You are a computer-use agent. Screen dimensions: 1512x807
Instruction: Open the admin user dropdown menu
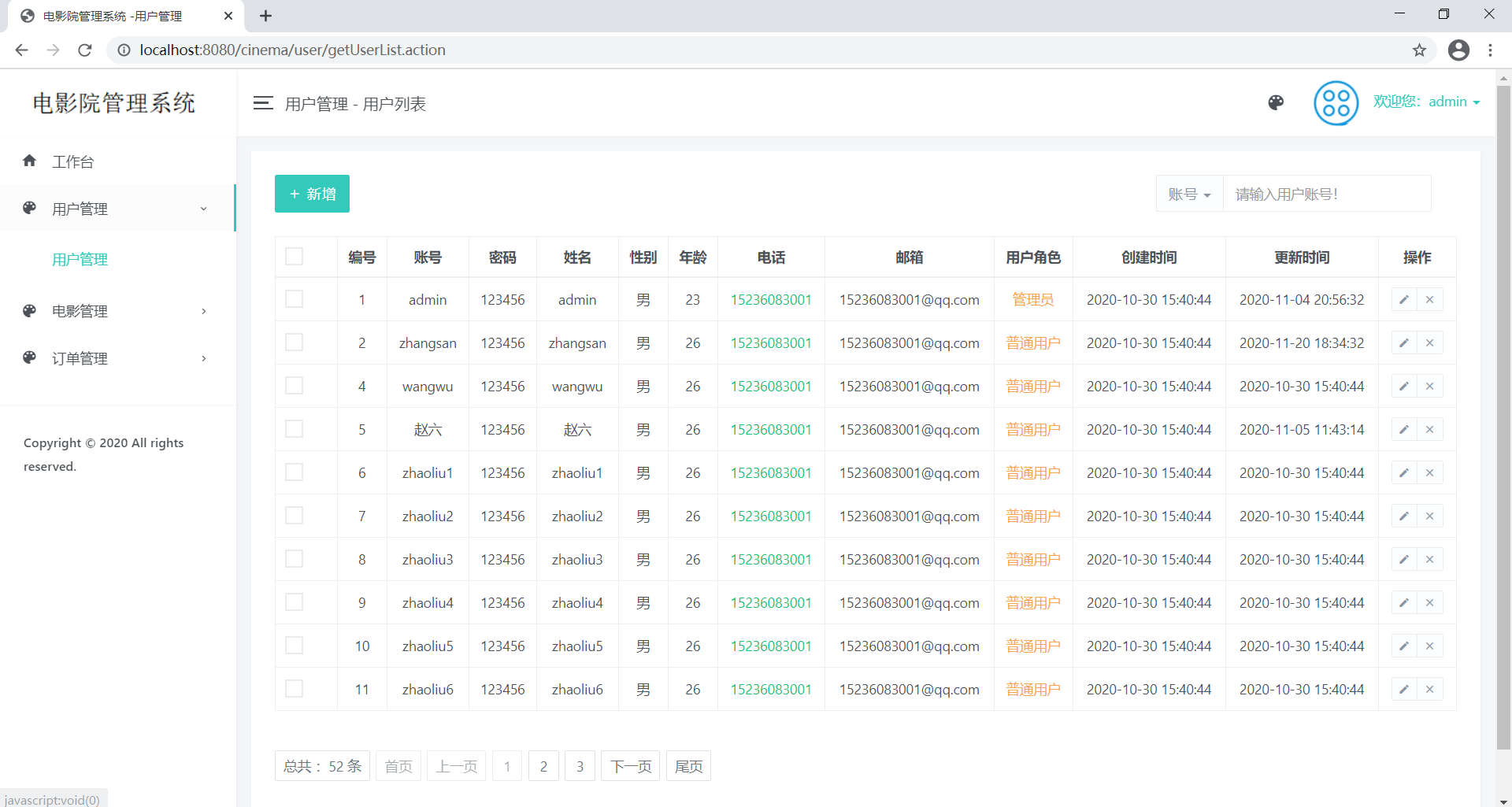(x=1454, y=102)
